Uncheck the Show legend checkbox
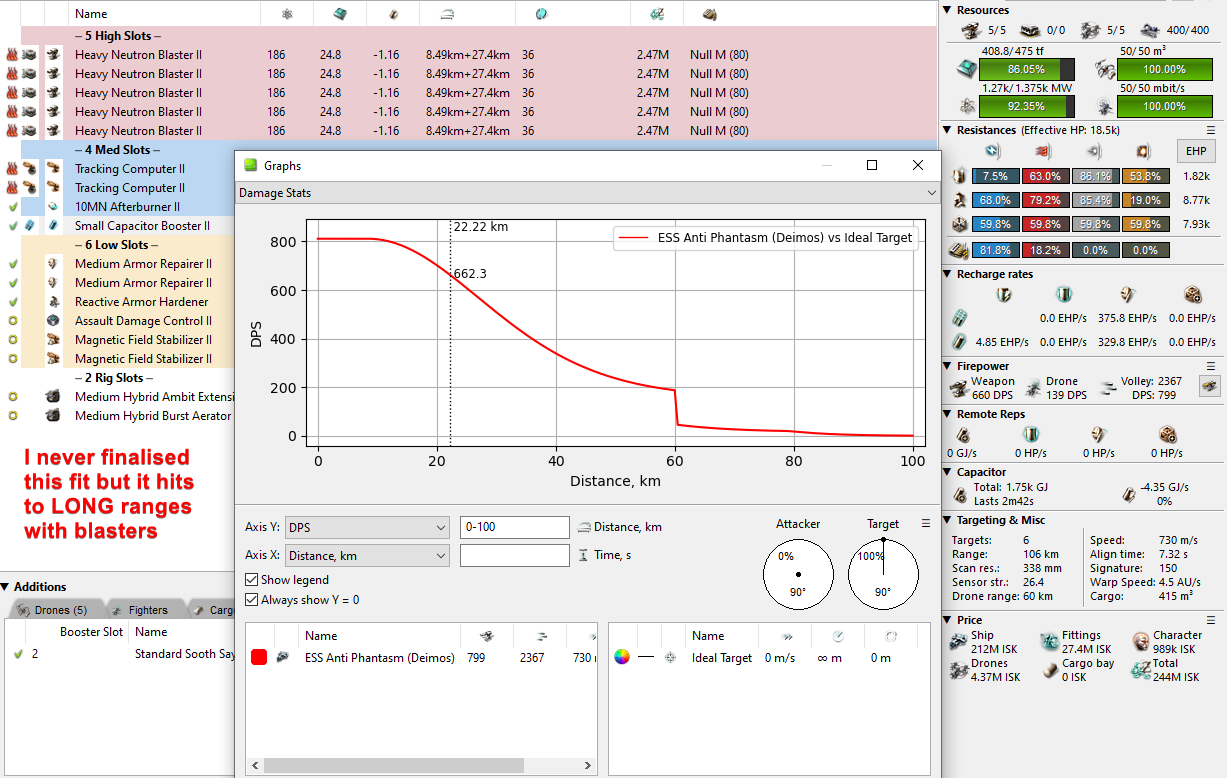1227x778 pixels. pyautogui.click(x=251, y=580)
